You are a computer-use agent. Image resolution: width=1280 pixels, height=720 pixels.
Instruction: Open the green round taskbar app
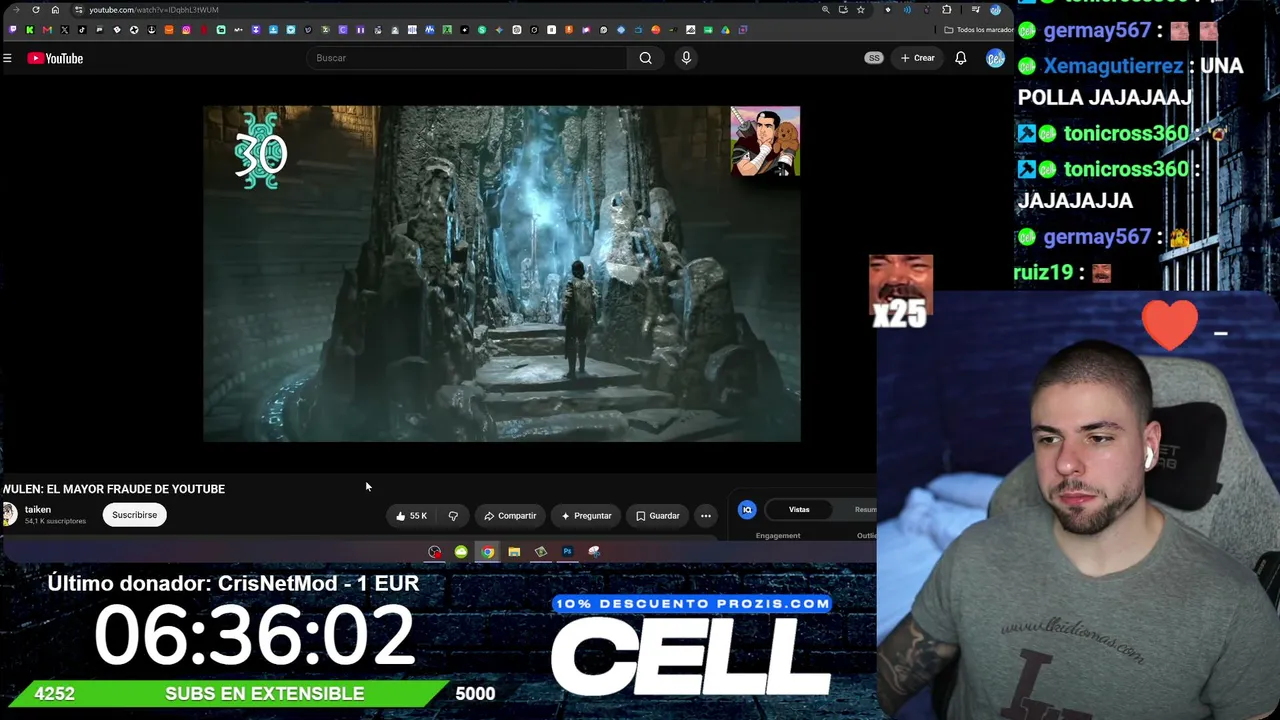(461, 552)
